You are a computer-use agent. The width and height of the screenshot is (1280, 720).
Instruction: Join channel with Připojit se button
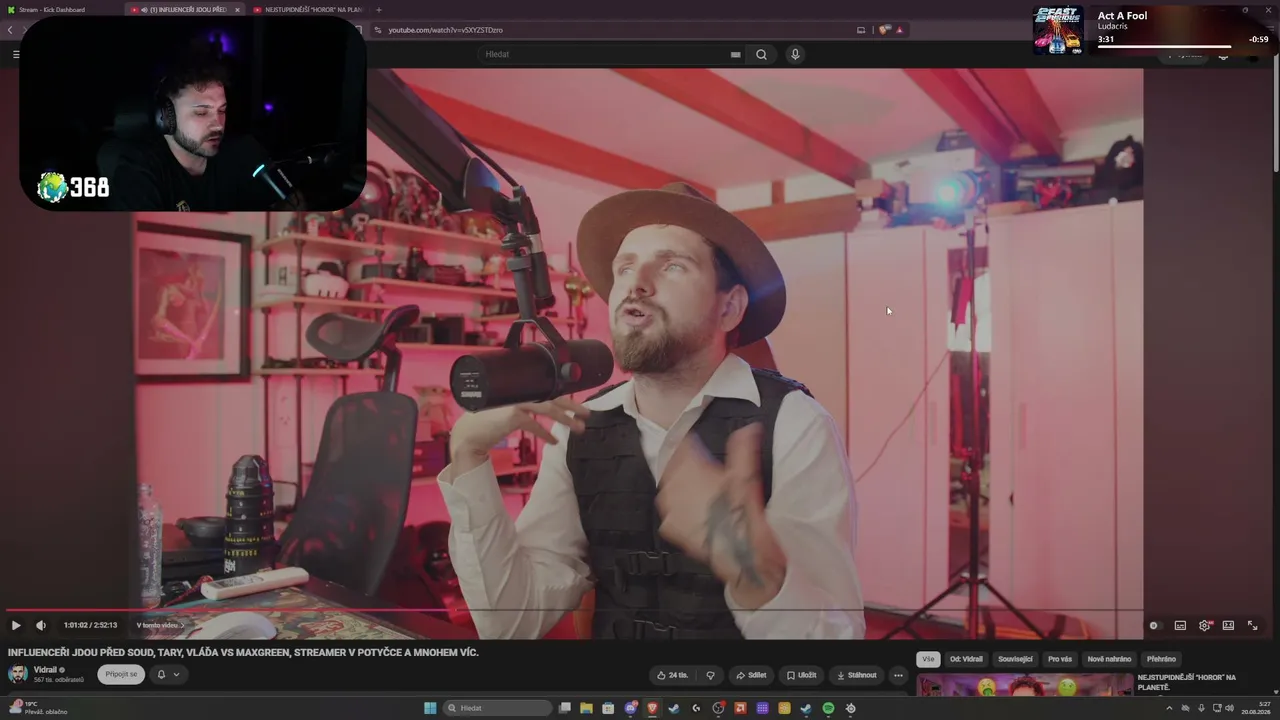pos(121,674)
